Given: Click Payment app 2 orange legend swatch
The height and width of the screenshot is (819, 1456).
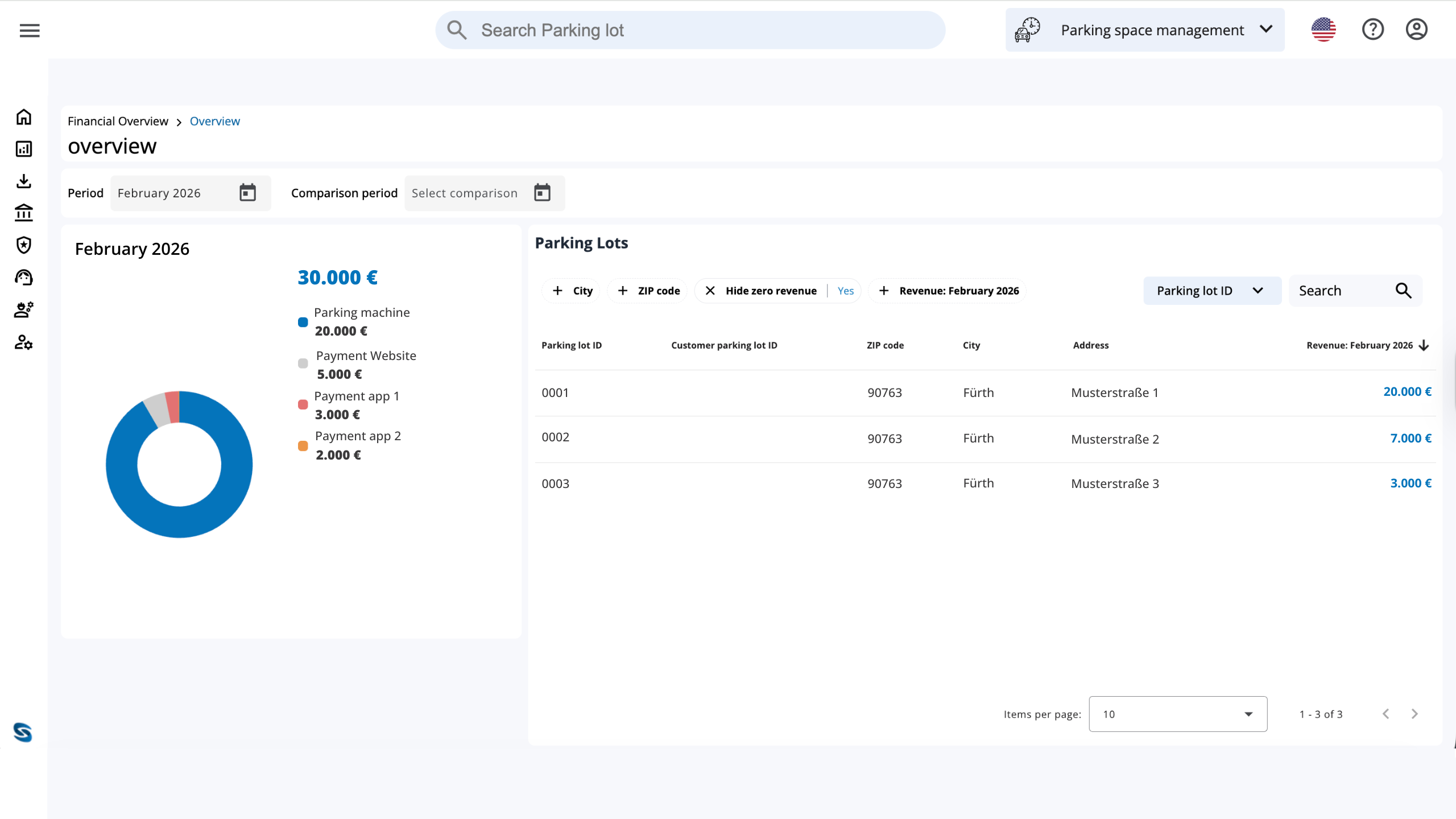Looking at the screenshot, I should [303, 446].
